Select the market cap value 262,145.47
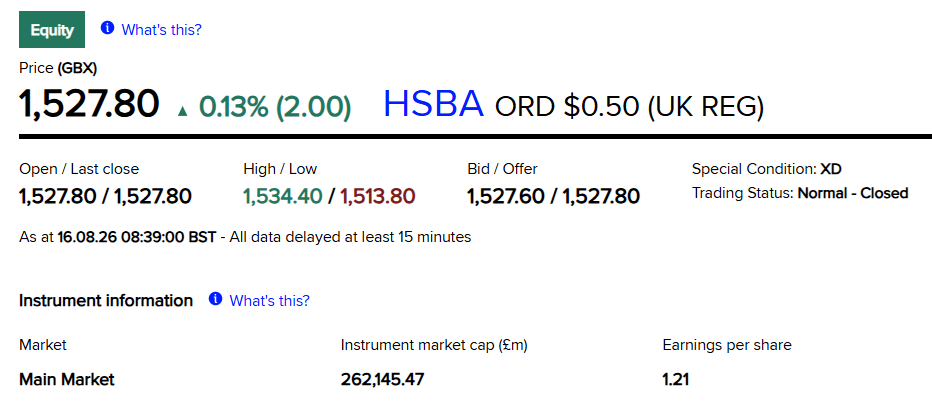 (382, 379)
